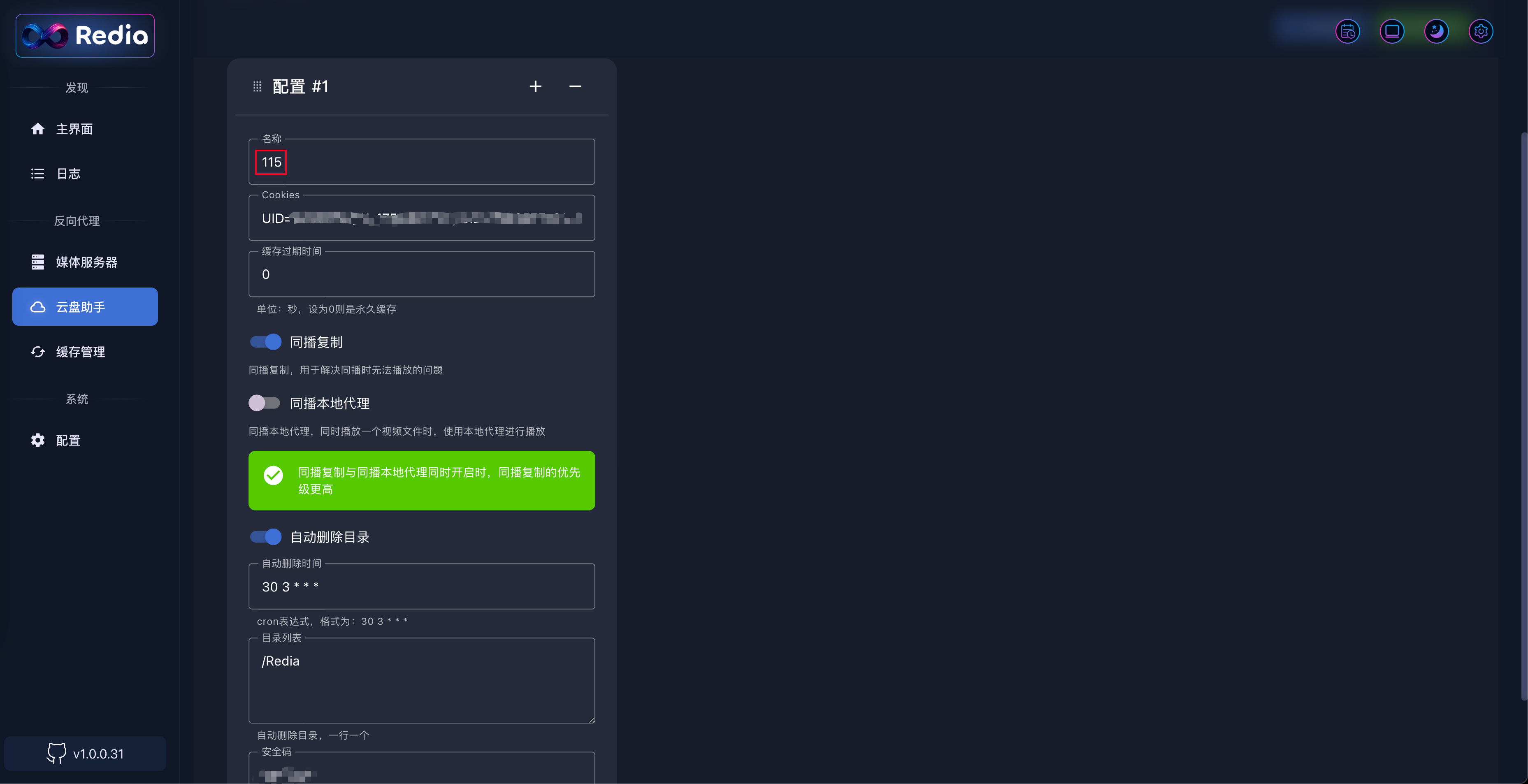Click the Redia logo

tap(85, 36)
